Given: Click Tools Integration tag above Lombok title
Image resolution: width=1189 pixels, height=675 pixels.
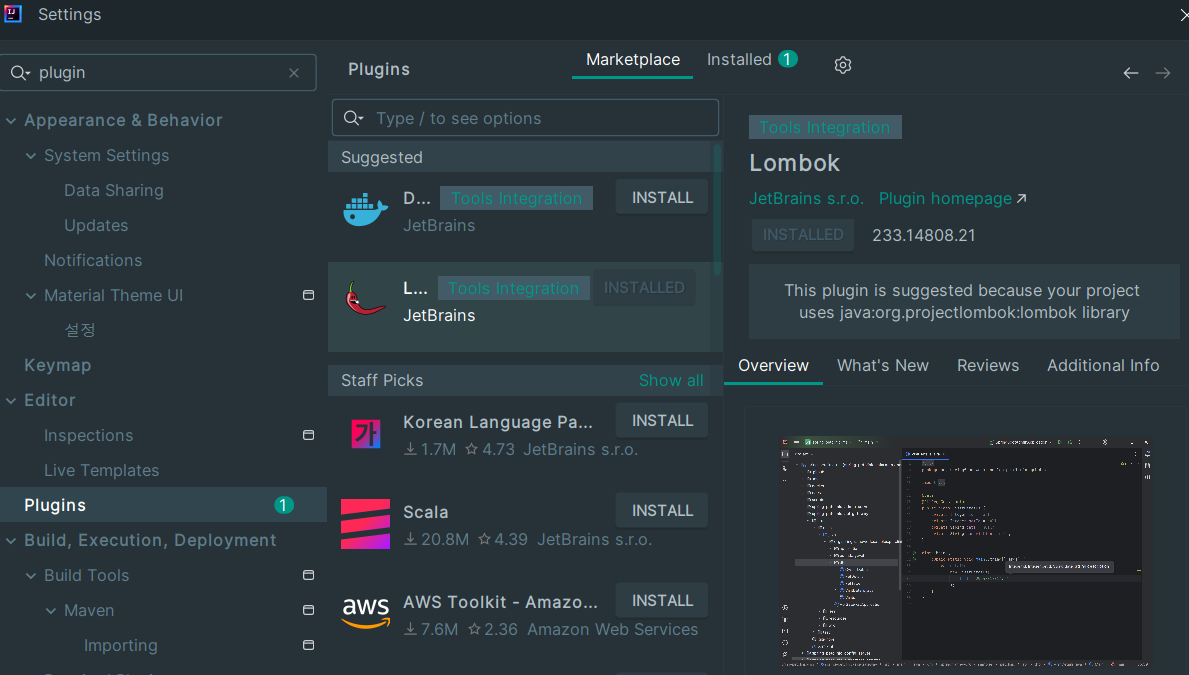Looking at the screenshot, I should [x=825, y=127].
